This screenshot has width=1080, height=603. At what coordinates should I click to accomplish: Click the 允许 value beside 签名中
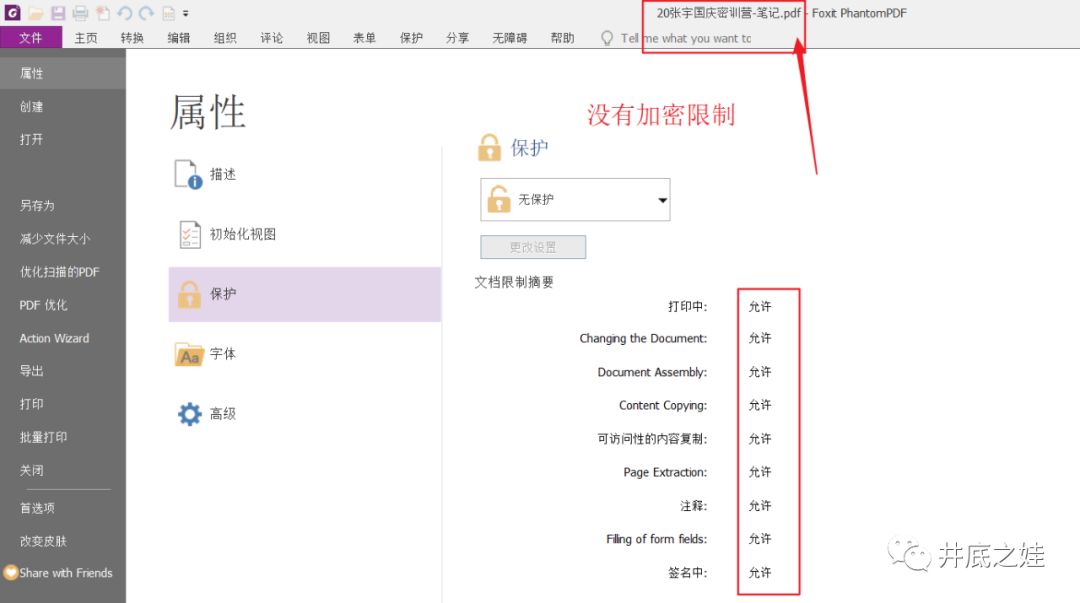[x=760, y=573]
